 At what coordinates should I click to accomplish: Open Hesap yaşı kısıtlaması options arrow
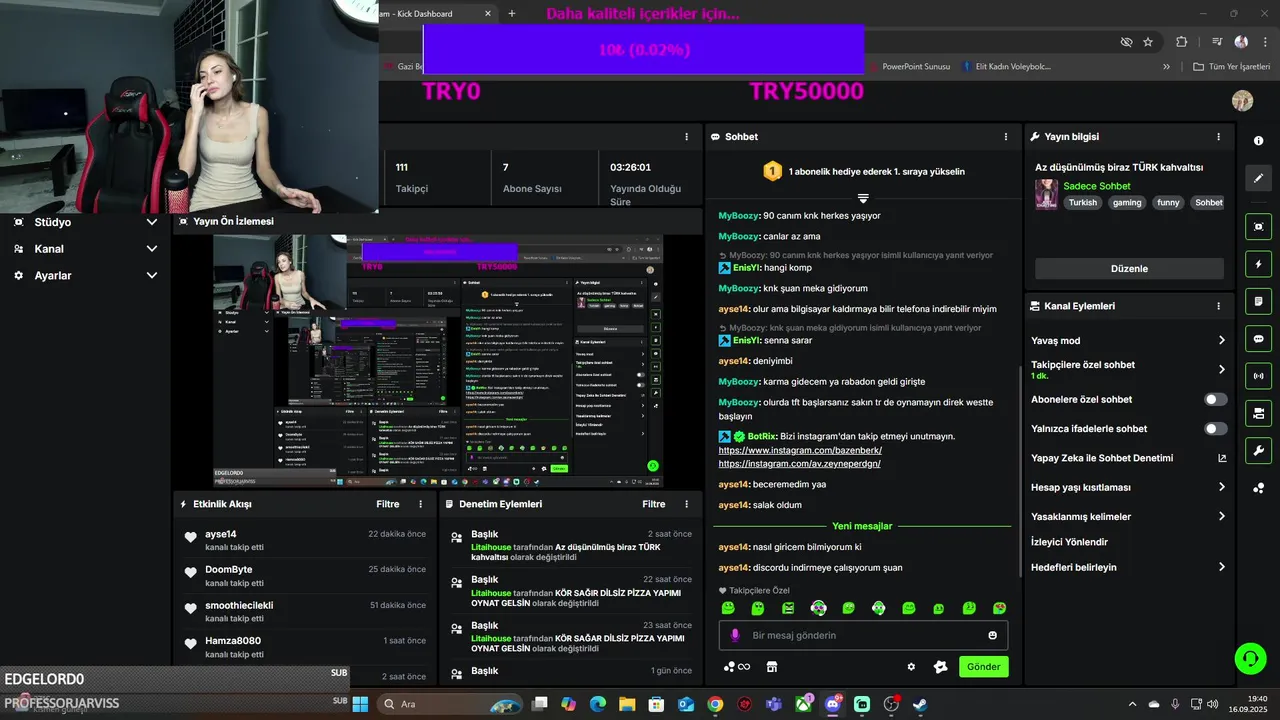pos(1221,487)
